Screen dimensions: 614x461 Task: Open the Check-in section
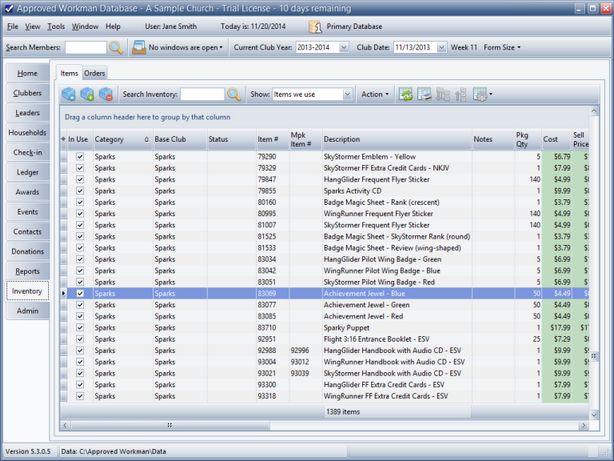tap(27, 152)
